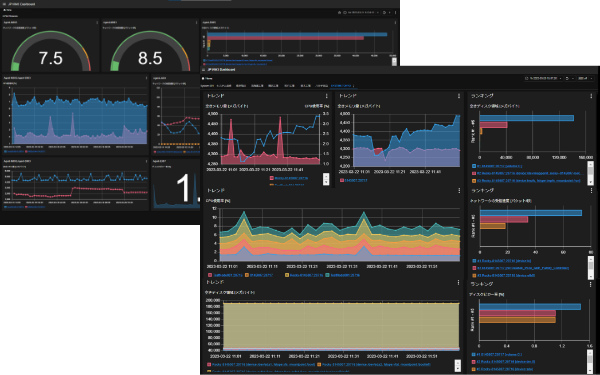Open hamburger menu beside JP1/IM2 Dashboard title

click(203, 70)
